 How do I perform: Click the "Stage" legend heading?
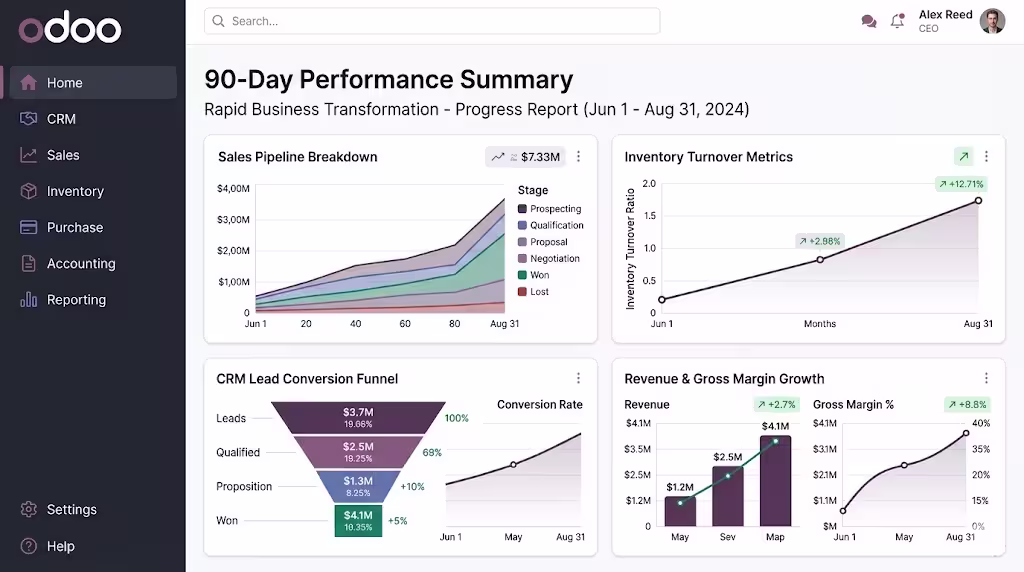click(533, 190)
